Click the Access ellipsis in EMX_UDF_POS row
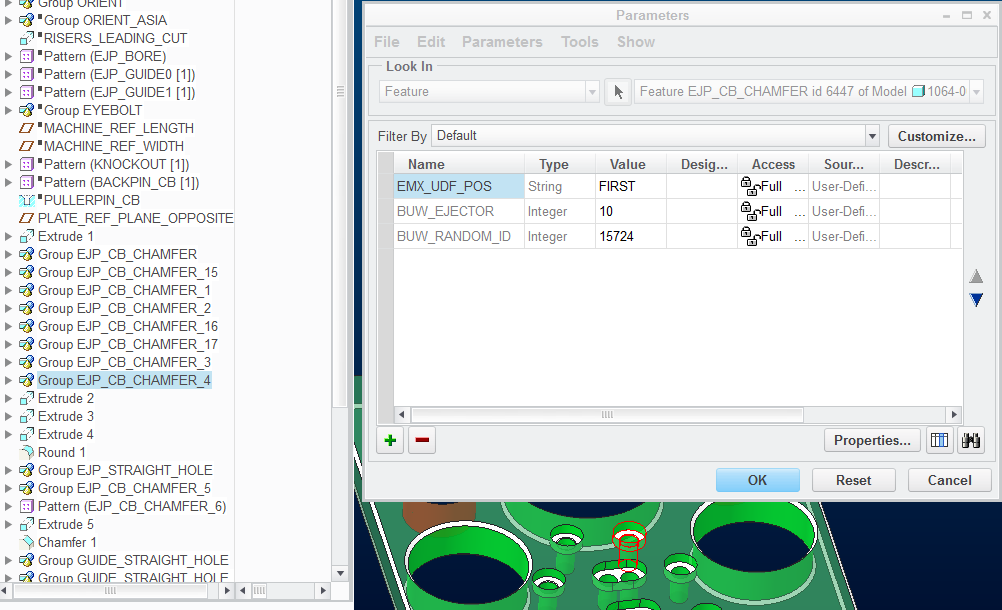This screenshot has width=1002, height=610. 799,187
